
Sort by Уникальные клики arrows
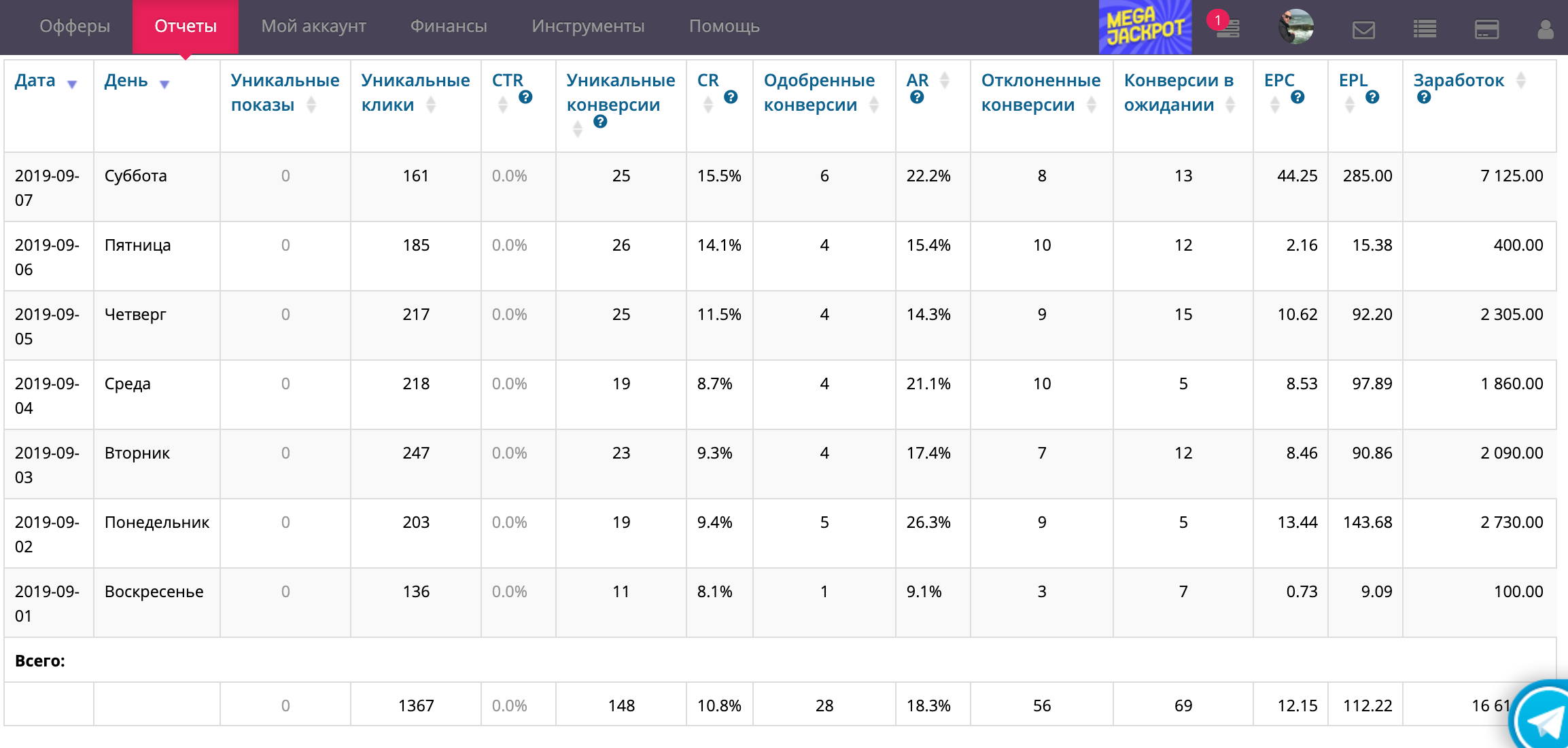point(431,105)
